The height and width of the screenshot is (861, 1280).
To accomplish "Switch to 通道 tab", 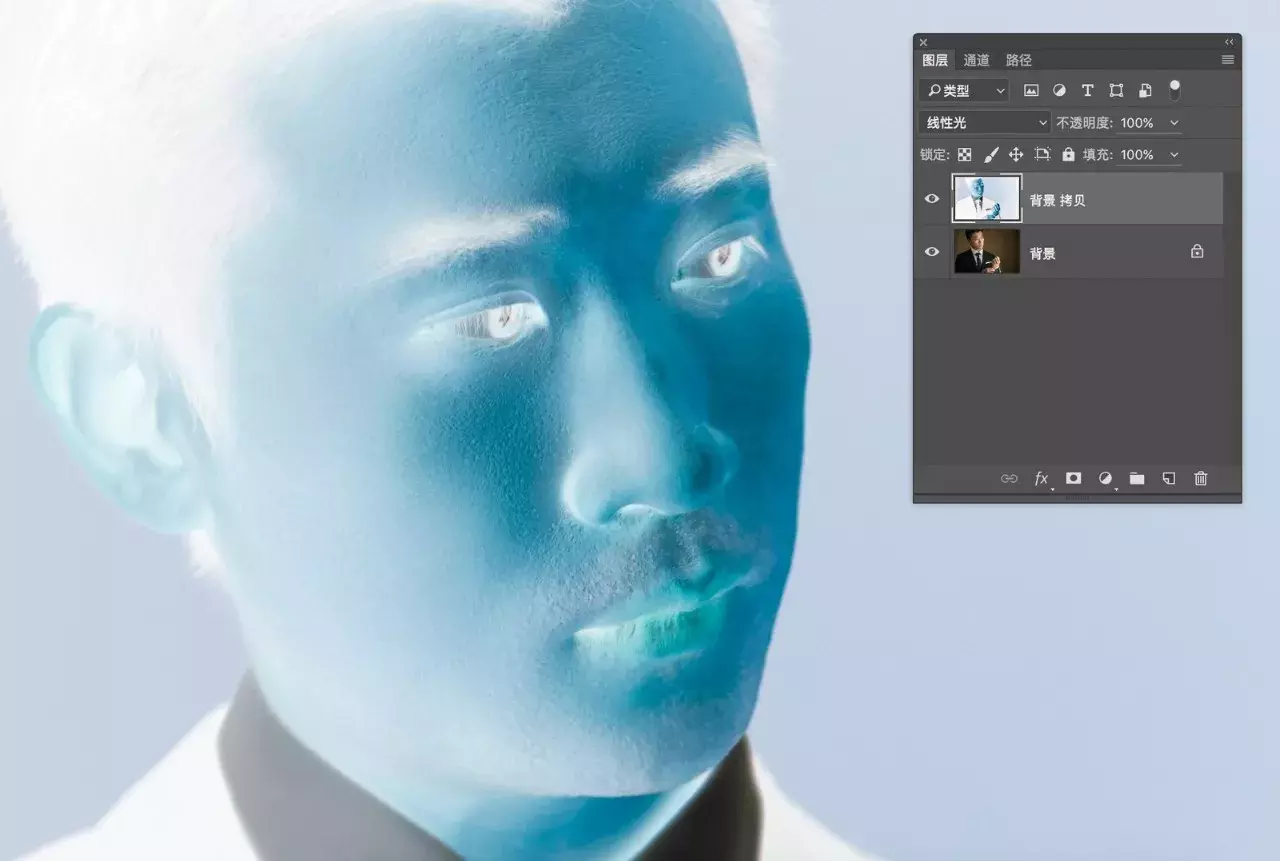I will 977,61.
